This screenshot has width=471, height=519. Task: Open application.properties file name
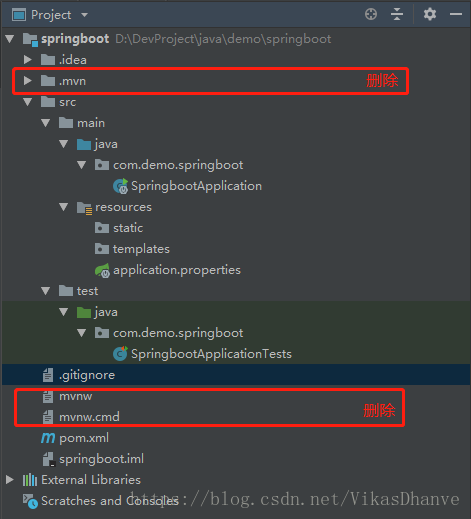click(x=177, y=270)
